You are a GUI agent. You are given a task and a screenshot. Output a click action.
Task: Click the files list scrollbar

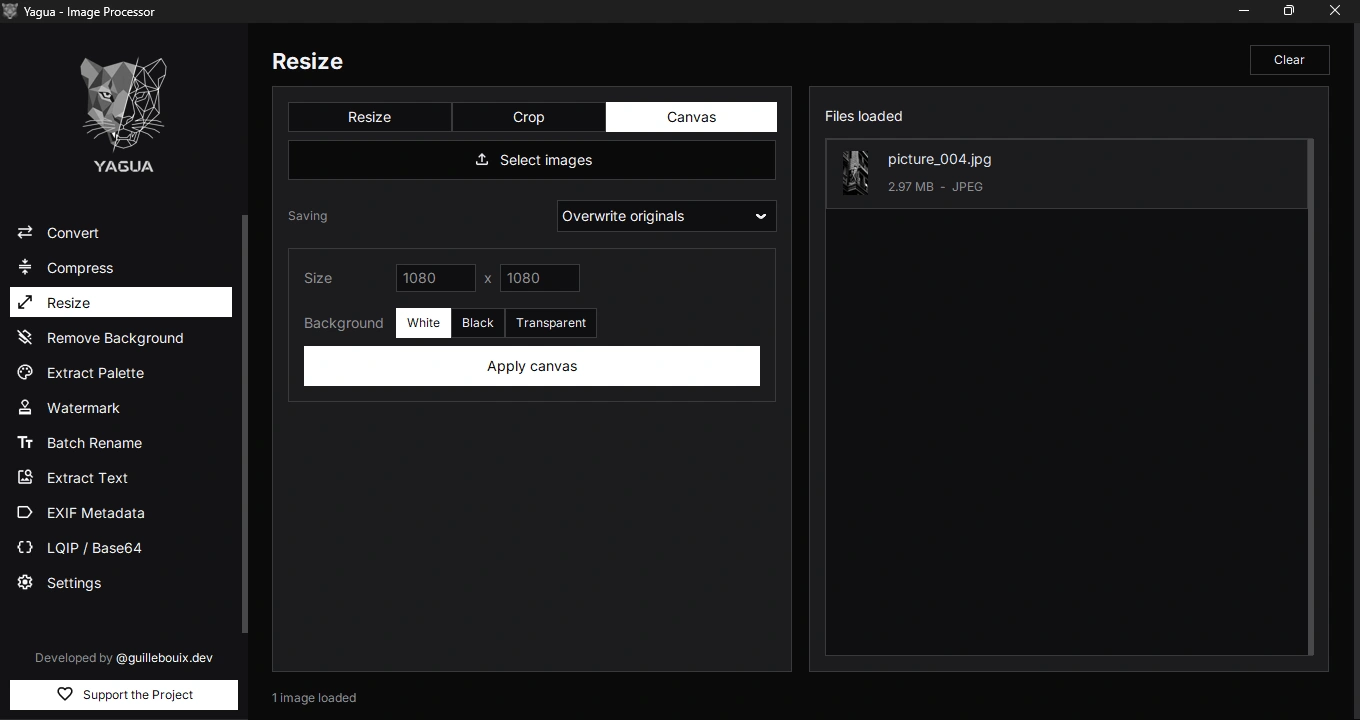pos(1310,397)
